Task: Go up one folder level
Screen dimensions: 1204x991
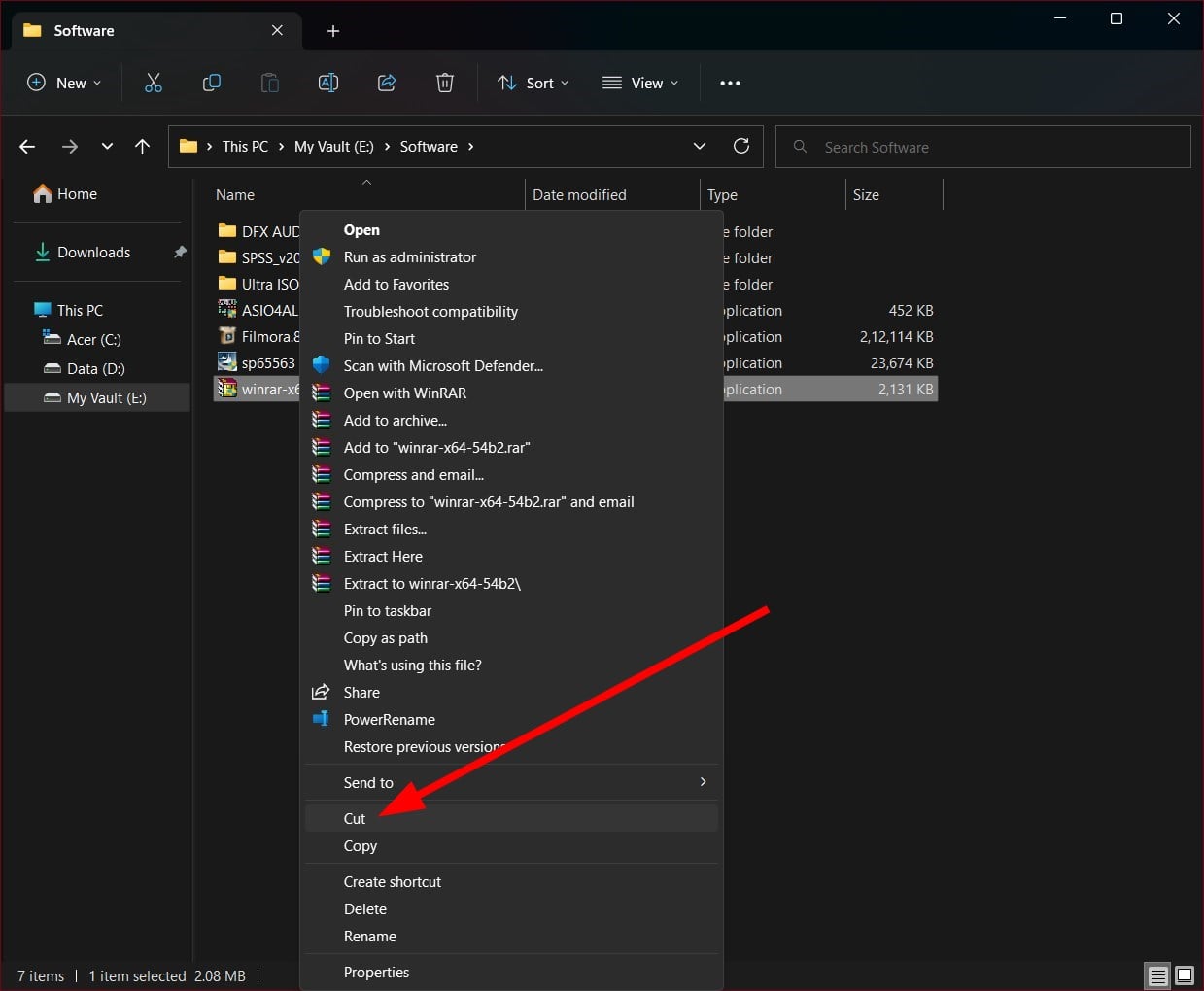Action: coord(143,147)
